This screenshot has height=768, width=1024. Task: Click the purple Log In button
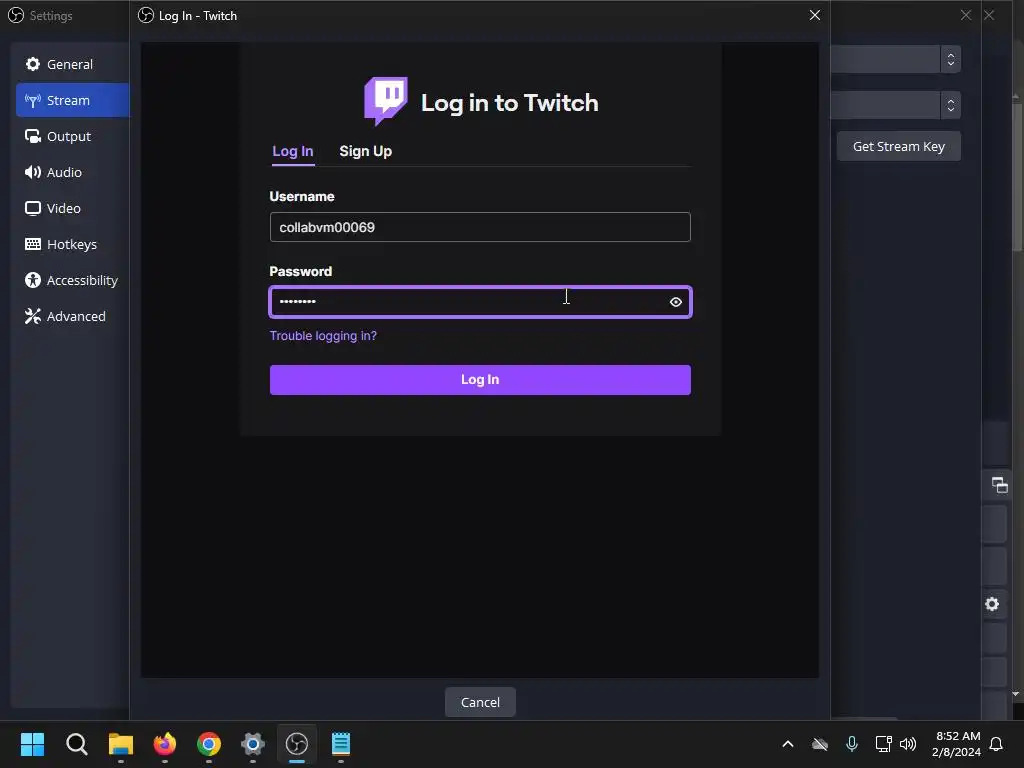480,379
